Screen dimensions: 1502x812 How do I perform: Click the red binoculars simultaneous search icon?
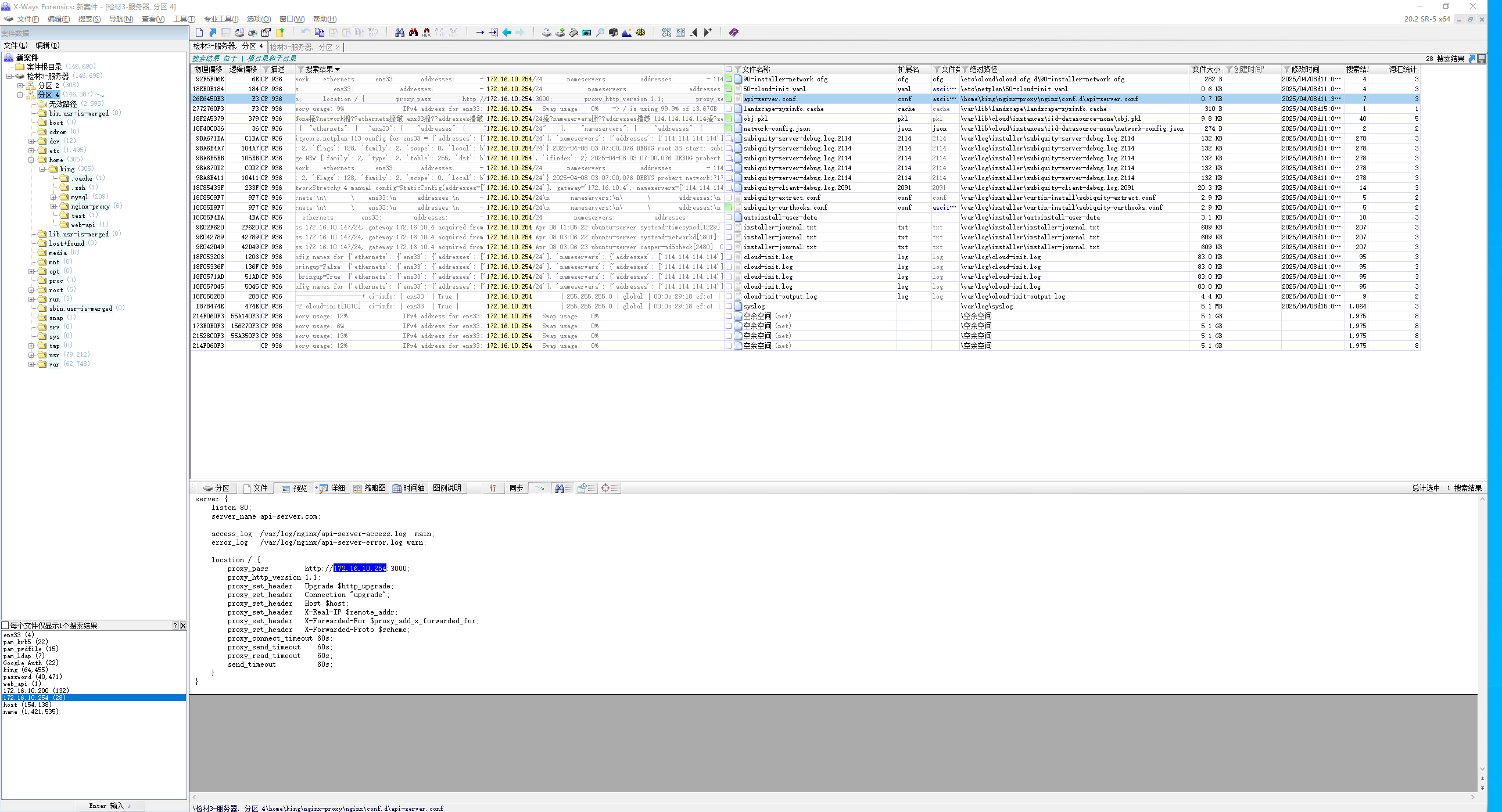coord(413,33)
